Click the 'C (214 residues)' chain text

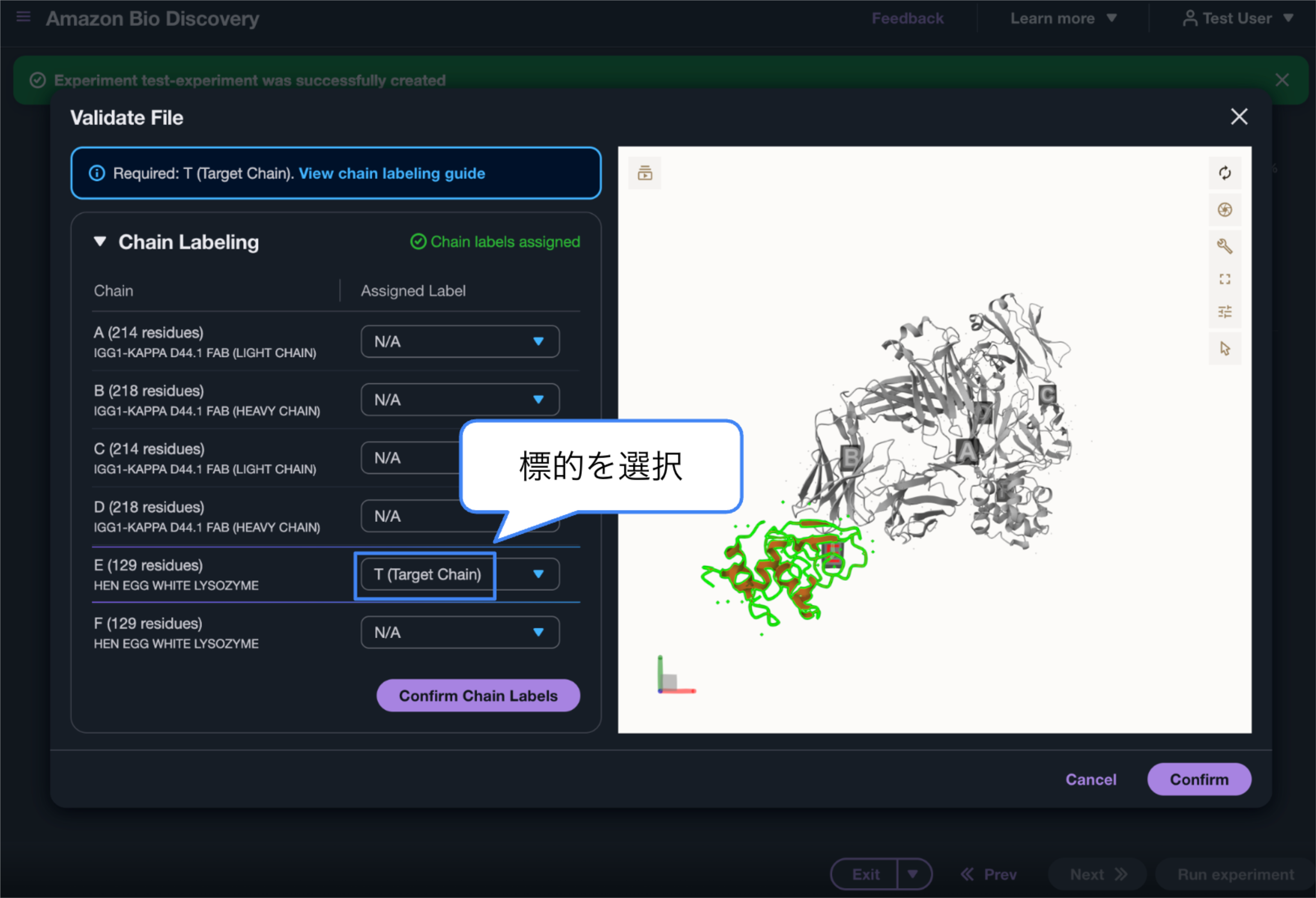coord(149,449)
